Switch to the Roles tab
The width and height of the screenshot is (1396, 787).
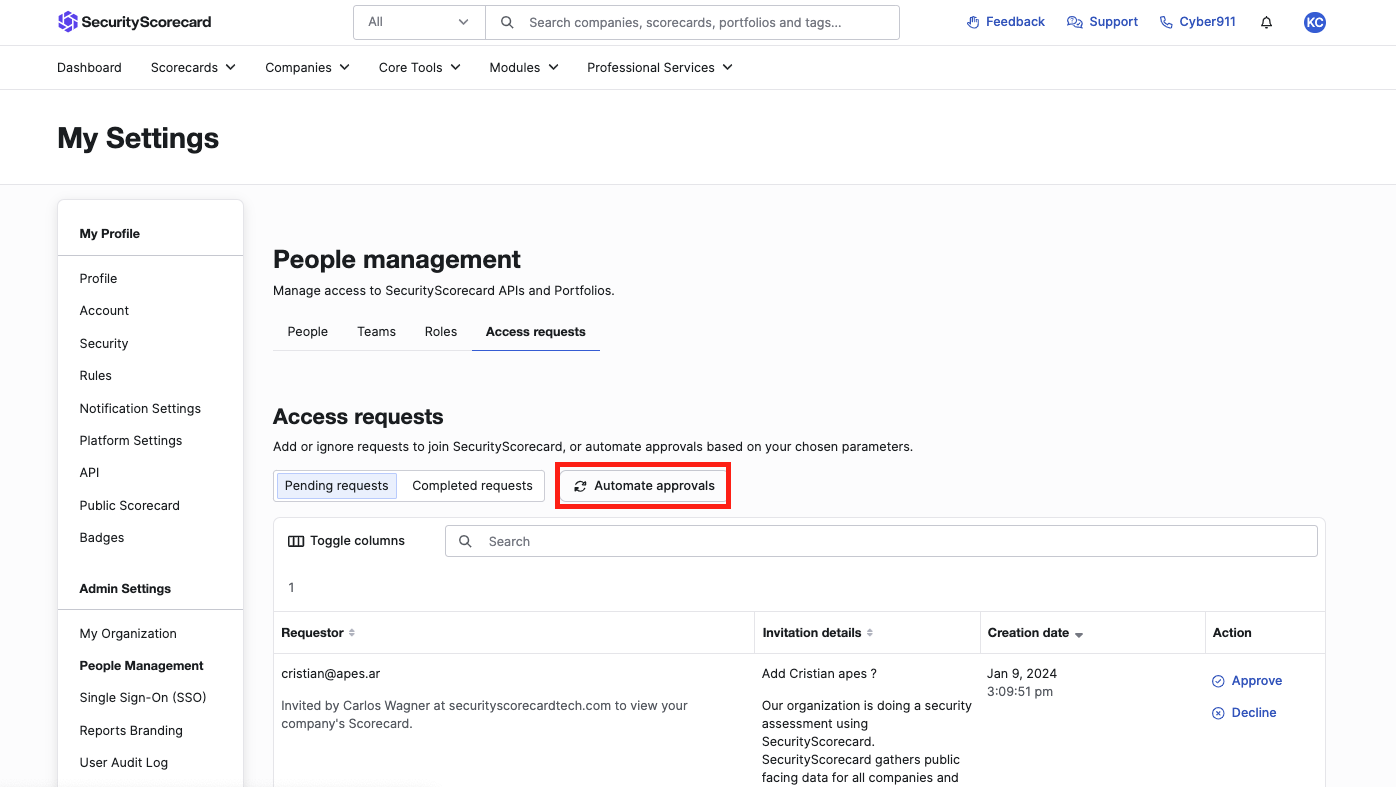(x=441, y=332)
